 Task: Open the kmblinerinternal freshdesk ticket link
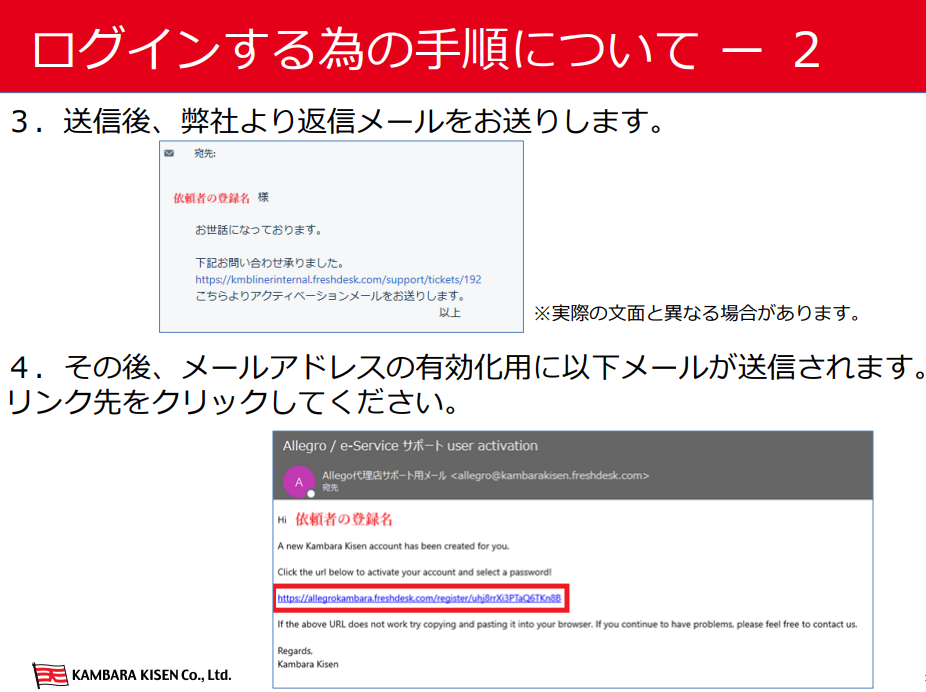(x=338, y=279)
